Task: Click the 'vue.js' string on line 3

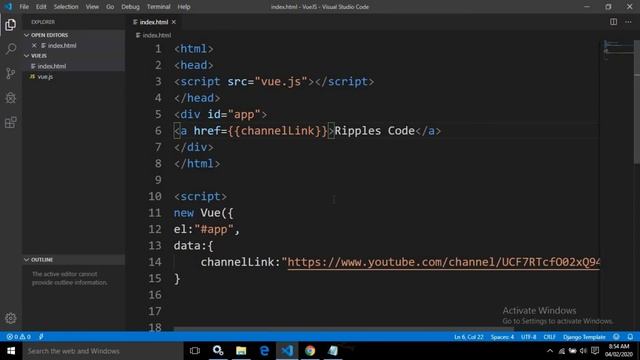Action: 280,82
